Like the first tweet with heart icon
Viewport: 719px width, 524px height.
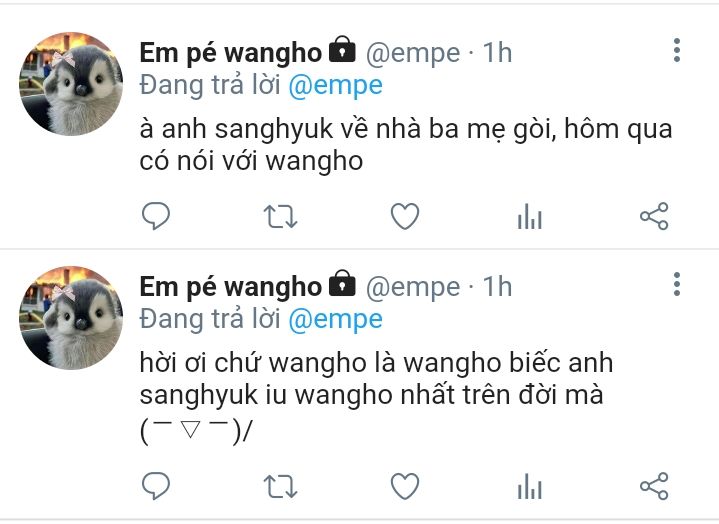pyautogui.click(x=404, y=216)
